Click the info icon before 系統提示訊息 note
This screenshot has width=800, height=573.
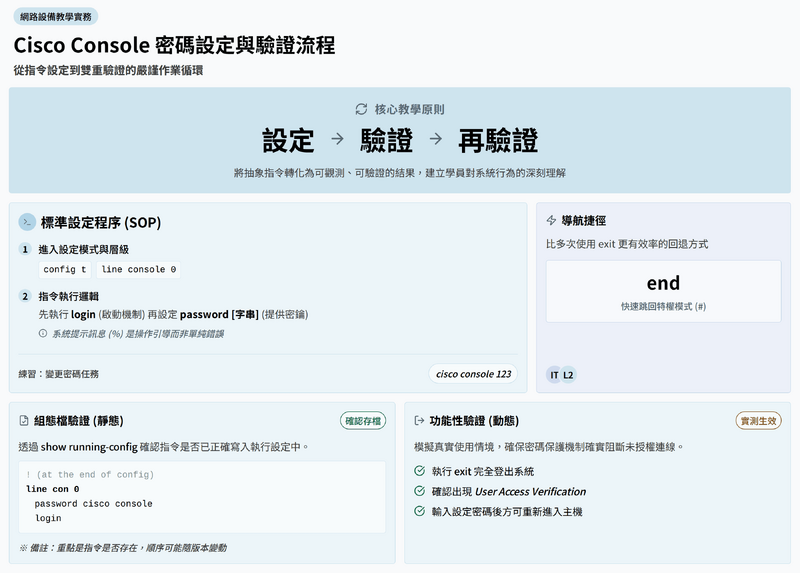(x=42, y=333)
